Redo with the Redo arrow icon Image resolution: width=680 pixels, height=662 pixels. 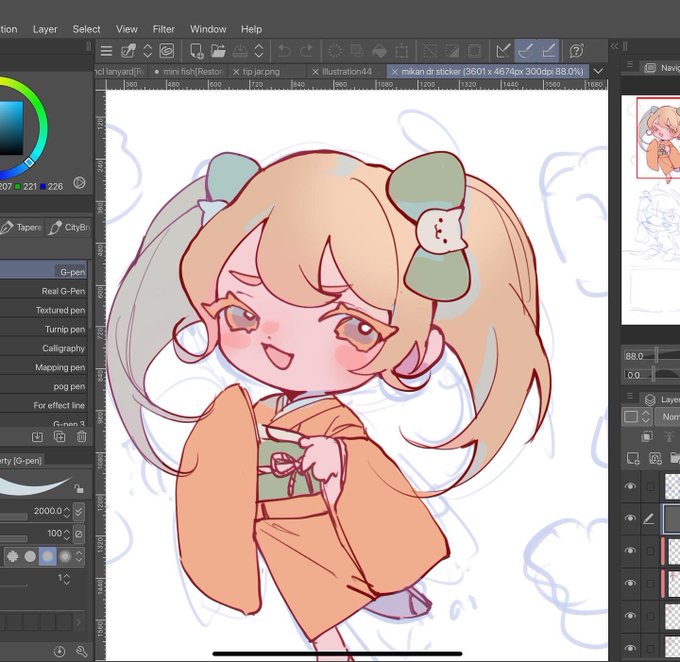tap(307, 51)
